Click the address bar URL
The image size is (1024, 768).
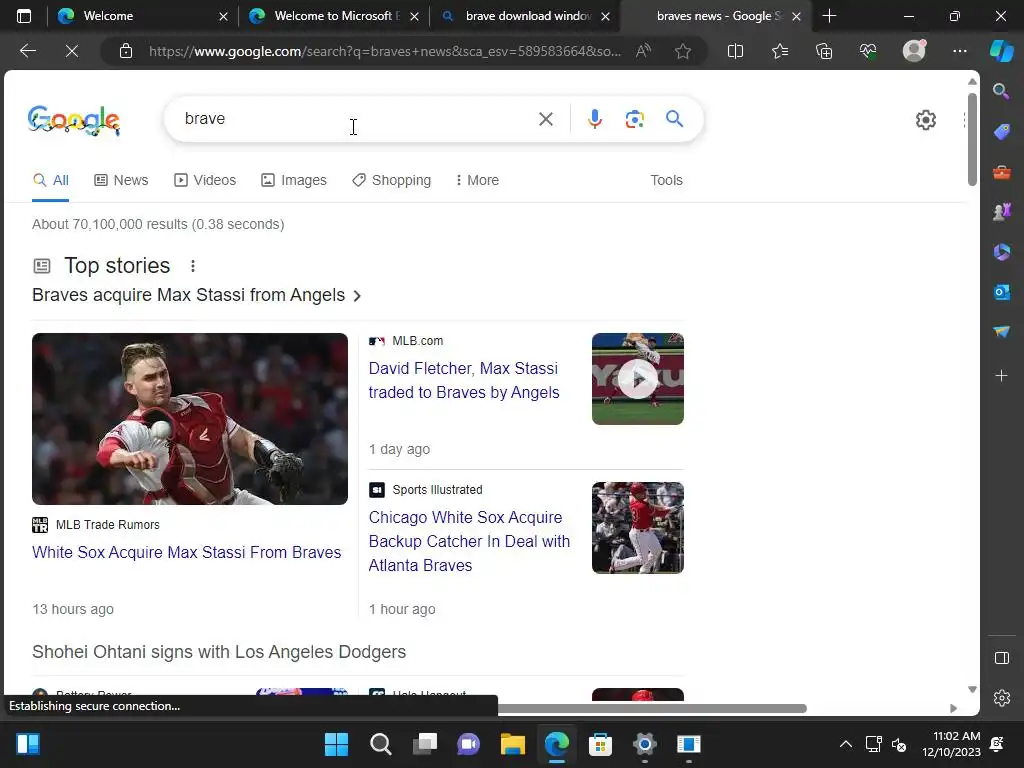click(x=385, y=51)
